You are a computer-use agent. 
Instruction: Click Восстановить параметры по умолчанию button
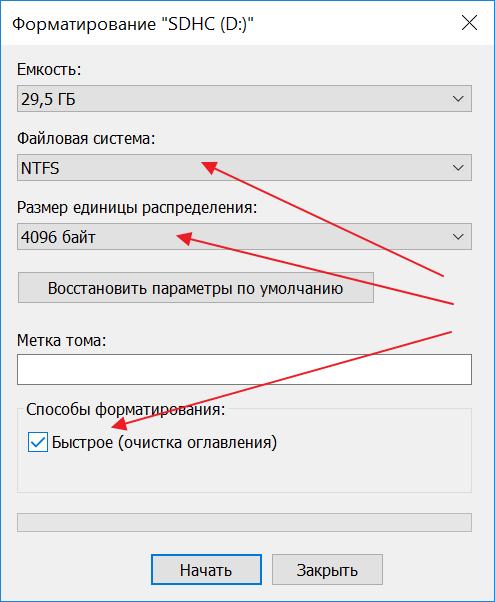(196, 288)
